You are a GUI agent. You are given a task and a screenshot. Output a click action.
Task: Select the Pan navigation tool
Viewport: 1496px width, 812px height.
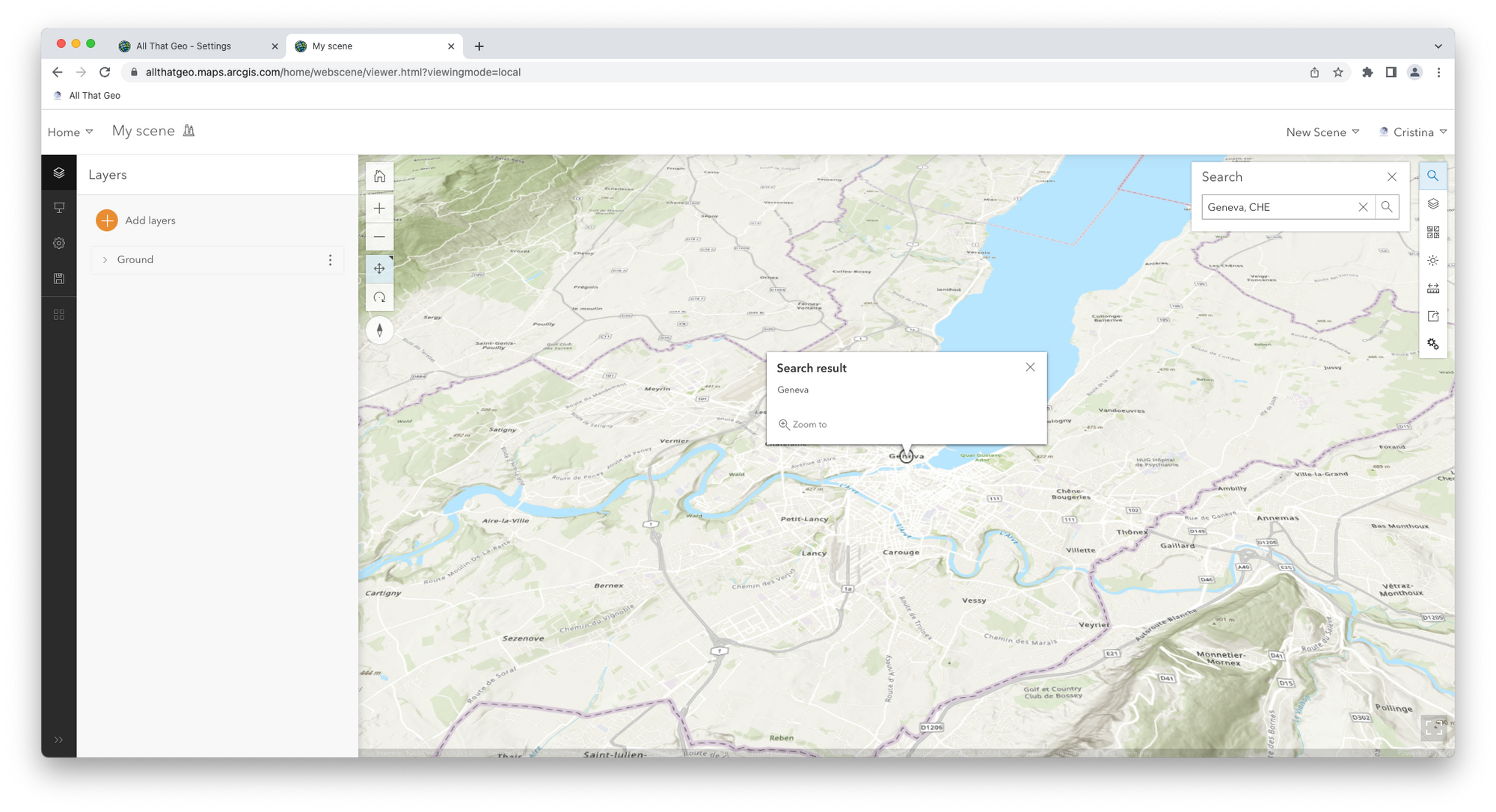click(379, 268)
